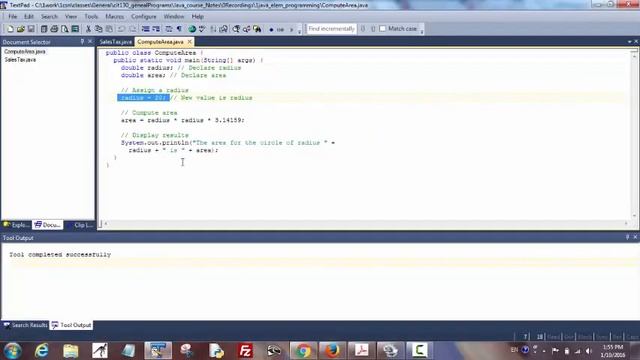Image resolution: width=640 pixels, height=360 pixels.
Task: Toggle word wrap icon
Action: click(x=169, y=29)
